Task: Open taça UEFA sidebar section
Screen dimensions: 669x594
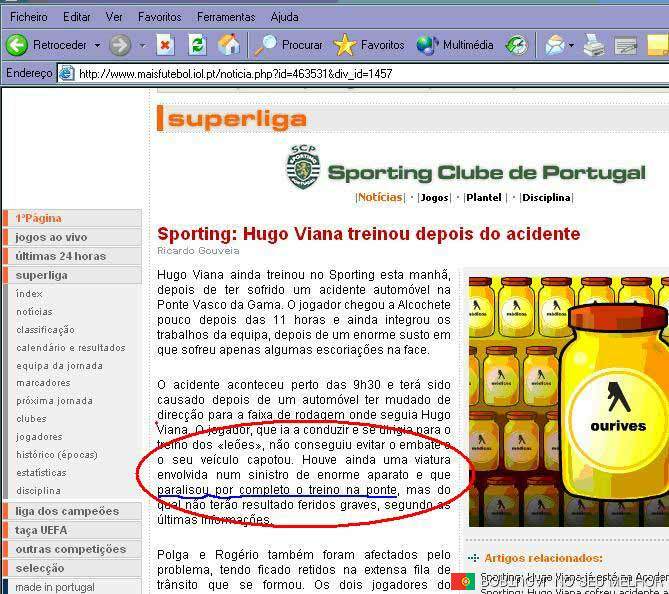Action: (x=72, y=530)
